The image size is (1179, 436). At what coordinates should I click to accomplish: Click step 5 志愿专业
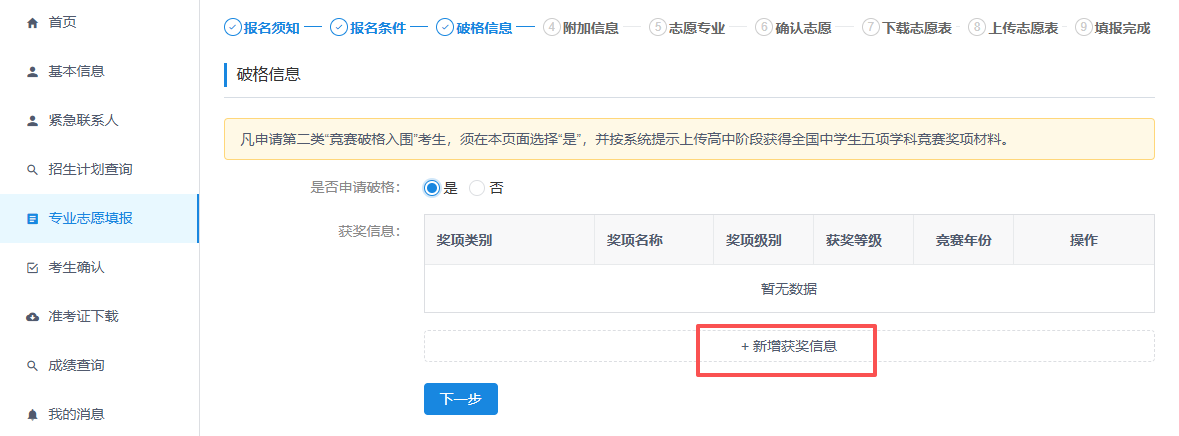coord(687,28)
